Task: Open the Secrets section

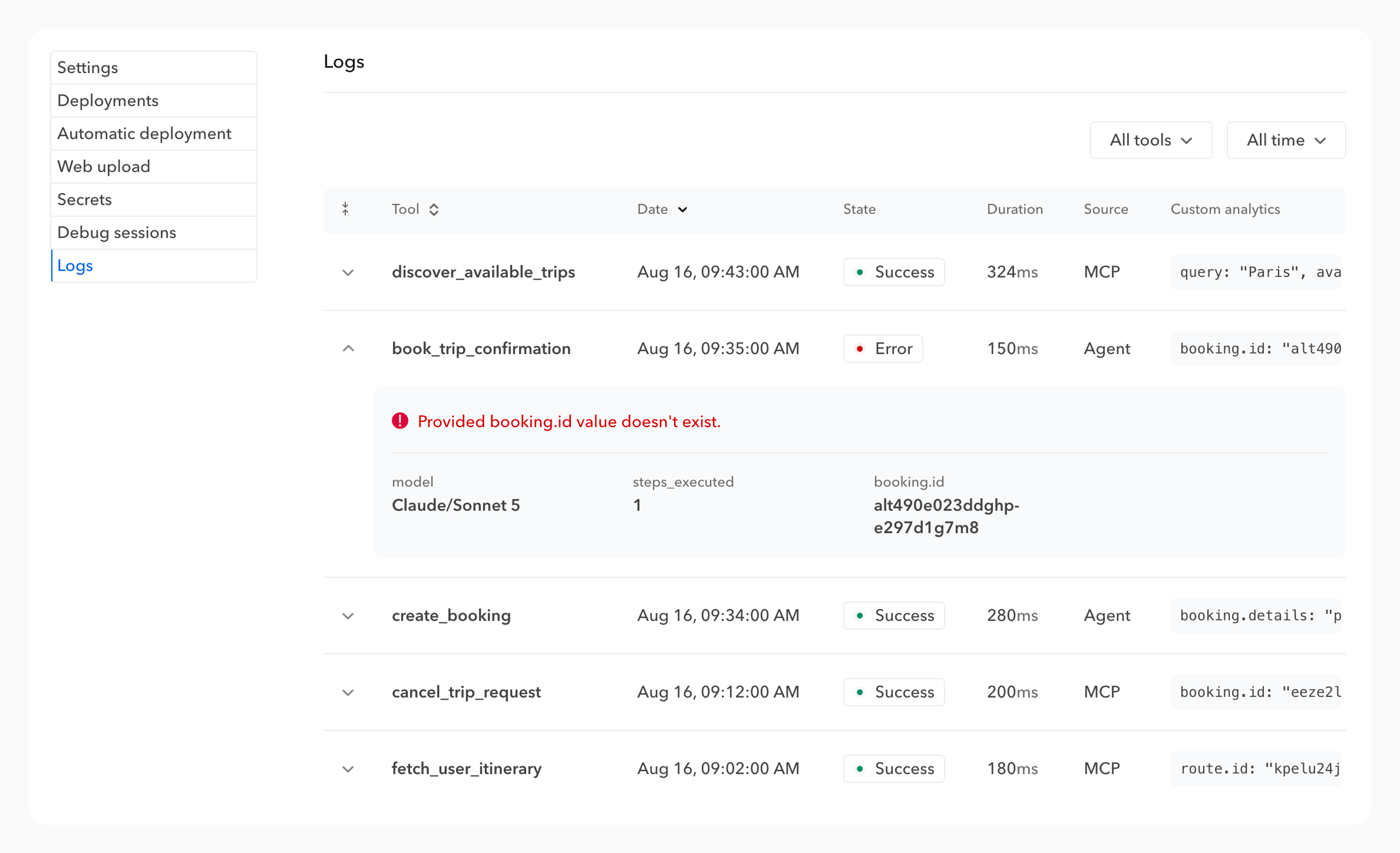Action: [x=154, y=200]
